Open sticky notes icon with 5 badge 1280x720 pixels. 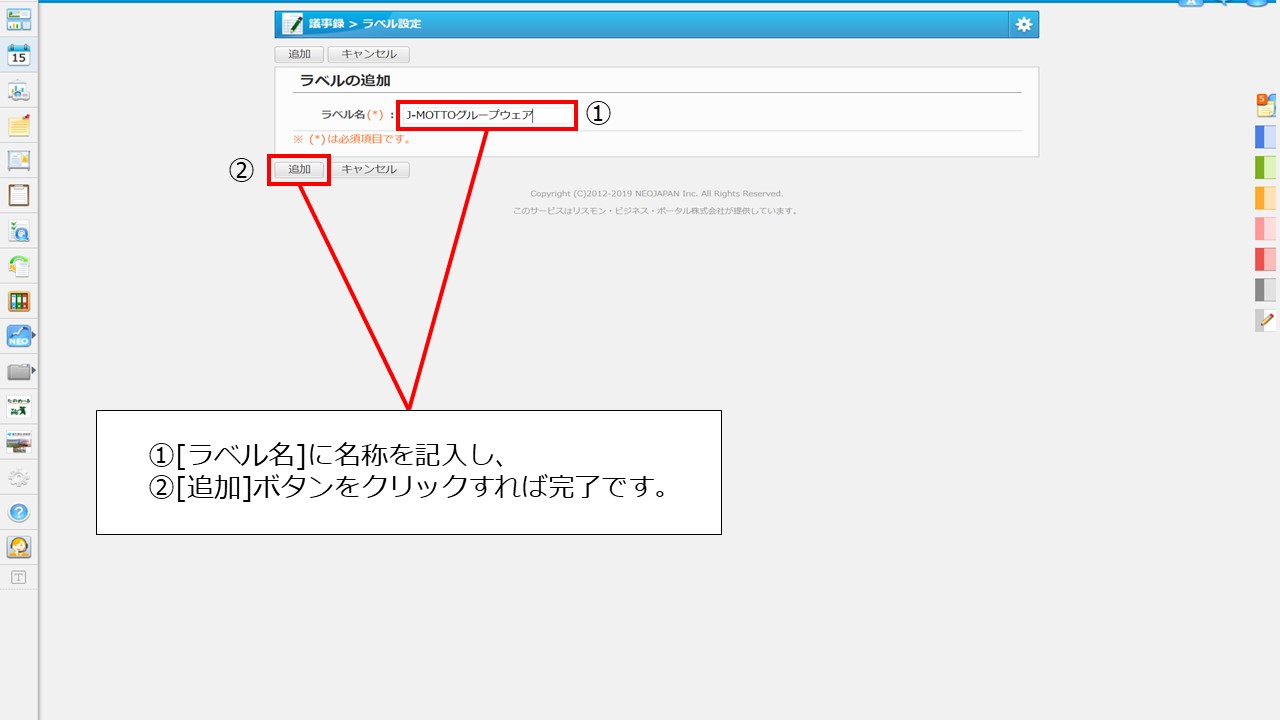click(x=1265, y=104)
